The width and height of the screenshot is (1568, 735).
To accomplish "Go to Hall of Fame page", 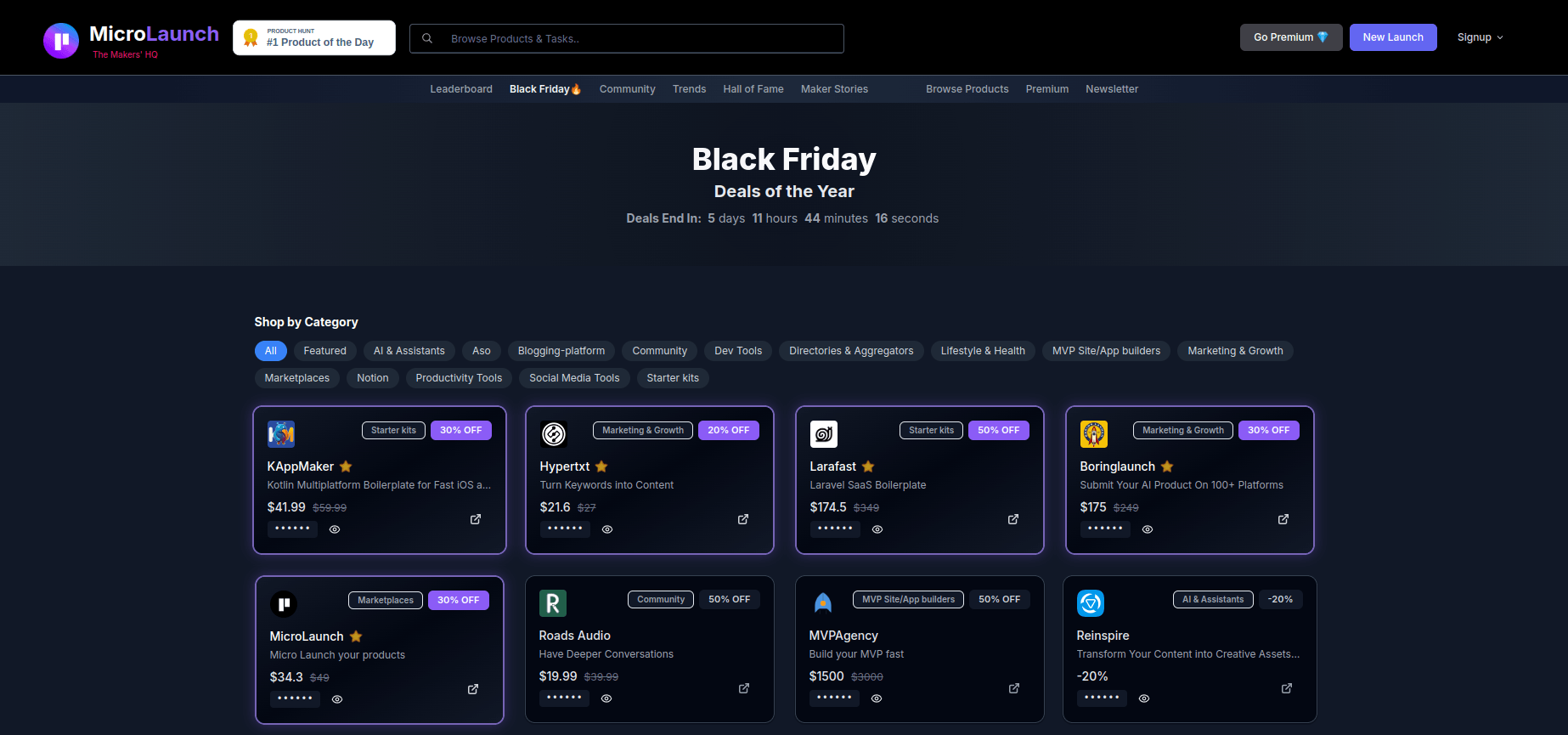I will [753, 89].
